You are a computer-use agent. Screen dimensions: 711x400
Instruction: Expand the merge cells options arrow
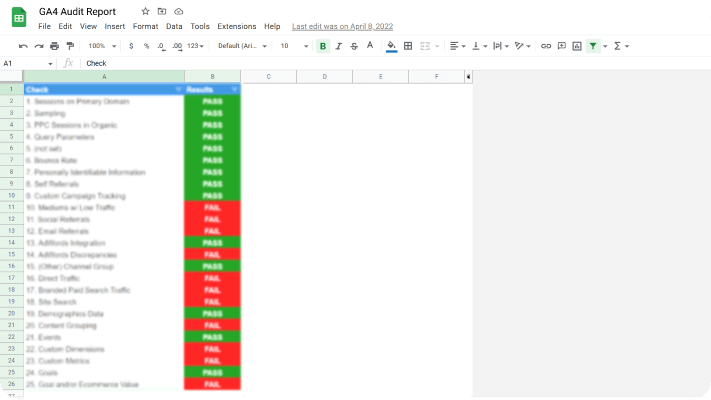click(x=437, y=46)
